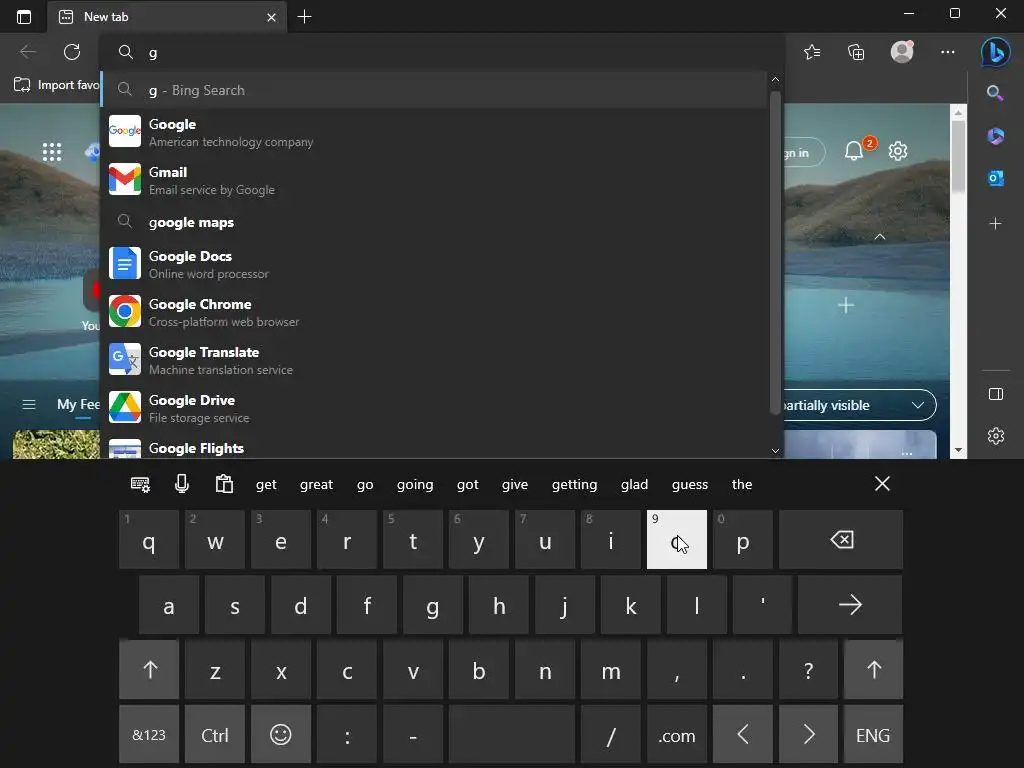This screenshot has width=1024, height=768.
Task: Open page settings gear on new tab
Action: coord(898,151)
